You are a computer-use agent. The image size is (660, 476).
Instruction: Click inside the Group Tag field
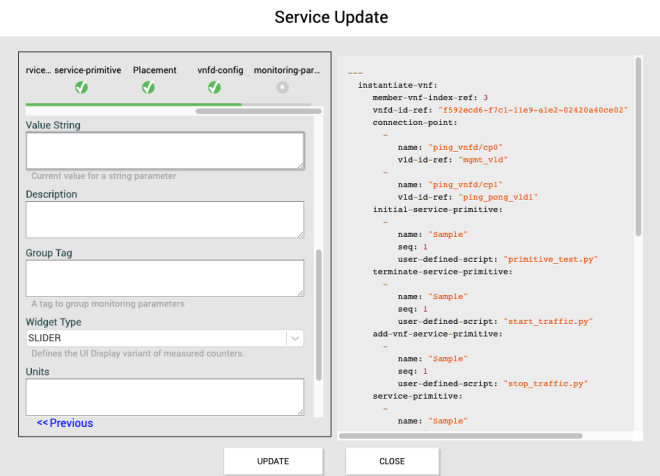(165, 278)
